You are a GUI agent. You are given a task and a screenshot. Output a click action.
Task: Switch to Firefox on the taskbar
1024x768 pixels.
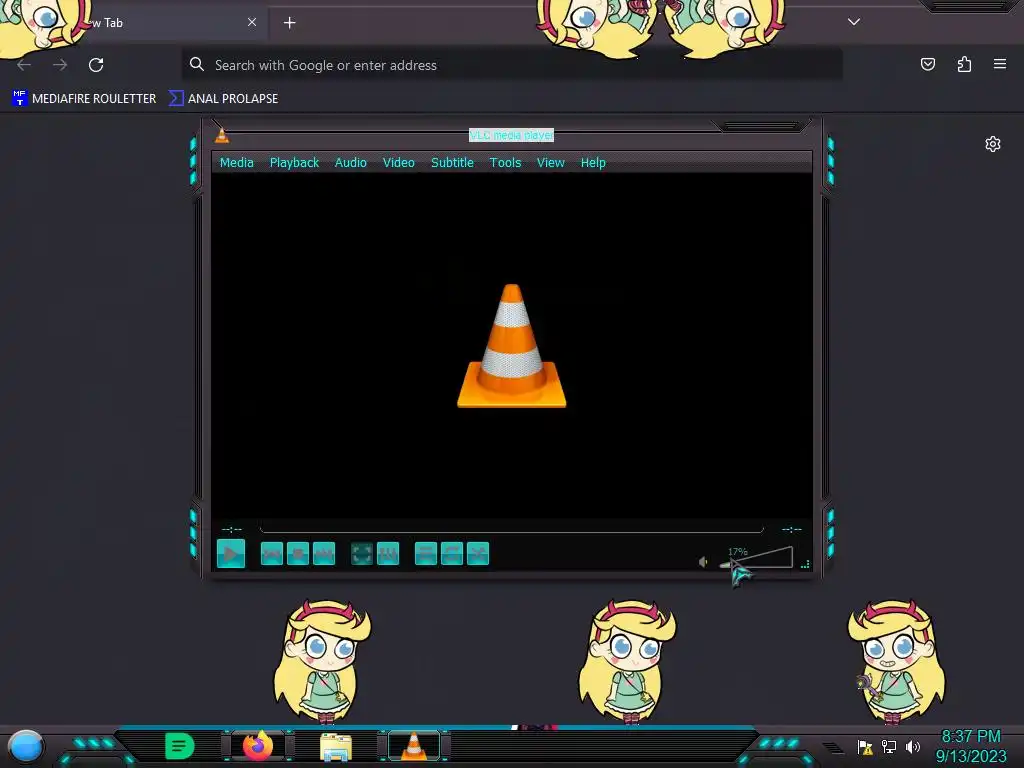pos(258,746)
